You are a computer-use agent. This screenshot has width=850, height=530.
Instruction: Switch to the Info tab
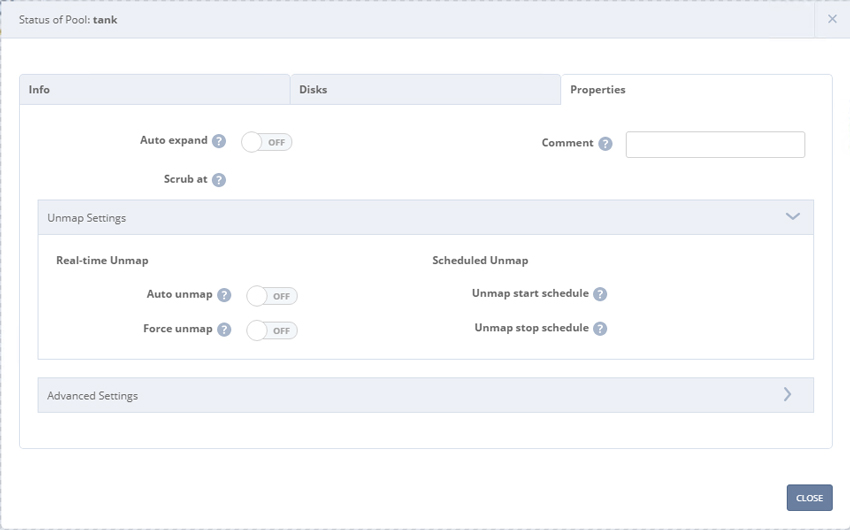tap(154, 89)
